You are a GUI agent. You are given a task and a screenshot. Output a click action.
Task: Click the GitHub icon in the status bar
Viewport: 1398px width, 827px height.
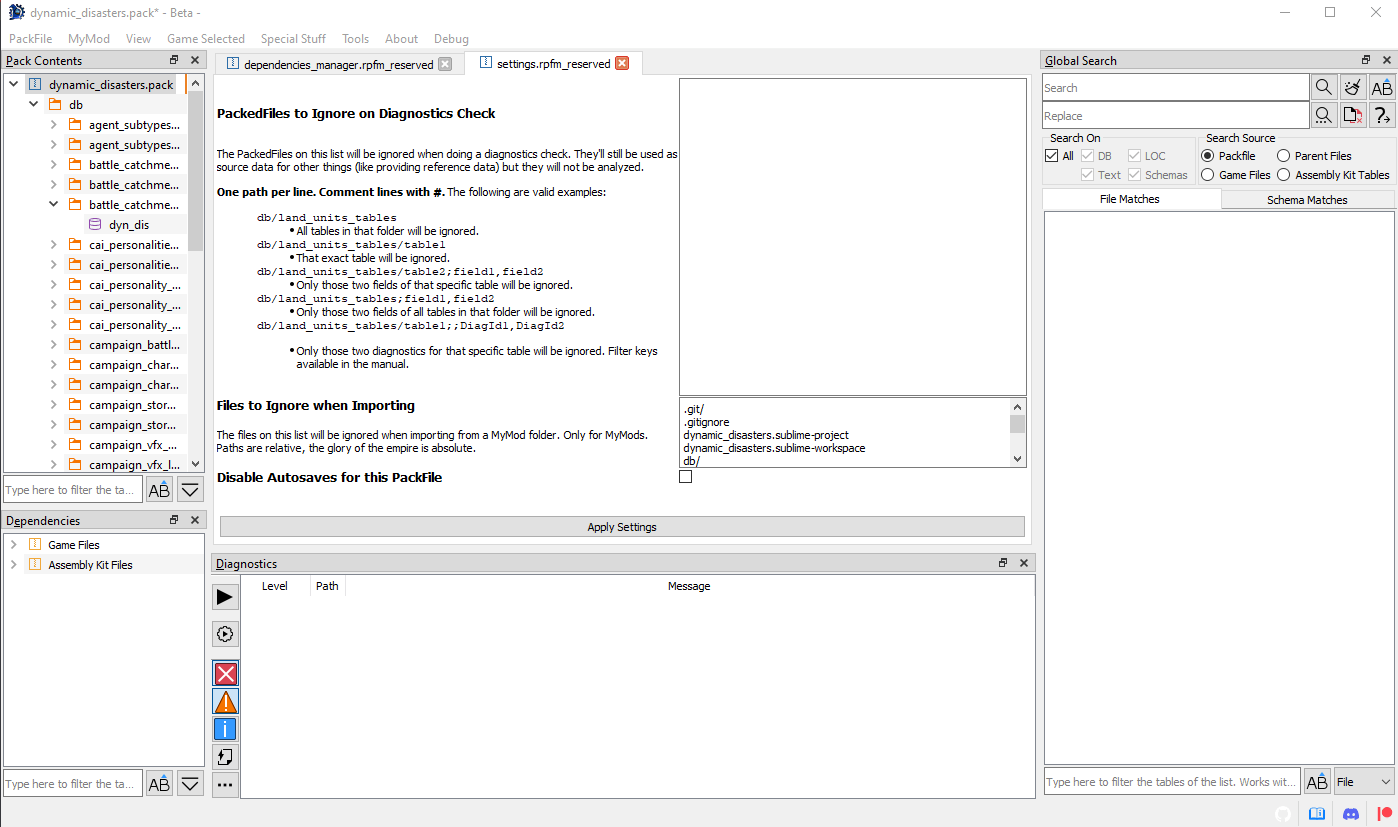pyautogui.click(x=1283, y=814)
